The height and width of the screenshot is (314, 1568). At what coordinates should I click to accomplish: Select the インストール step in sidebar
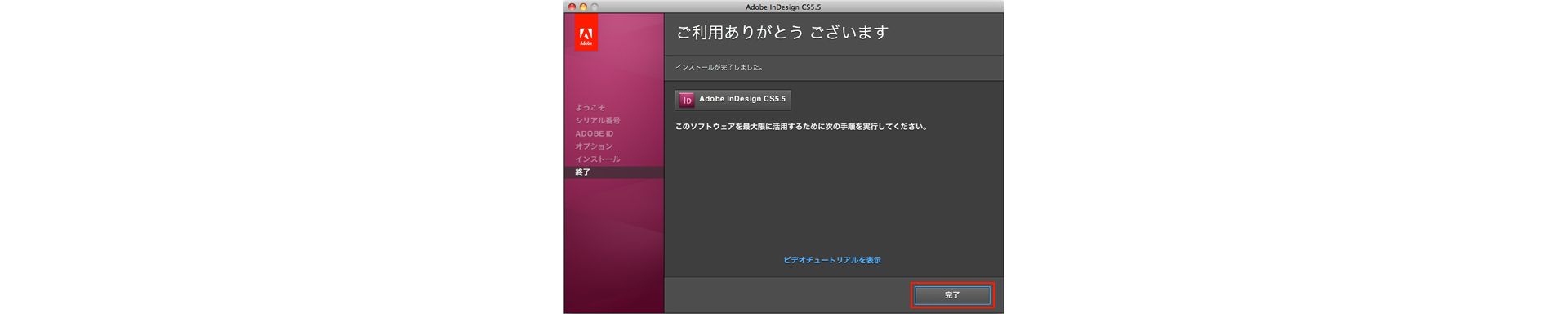point(597,159)
